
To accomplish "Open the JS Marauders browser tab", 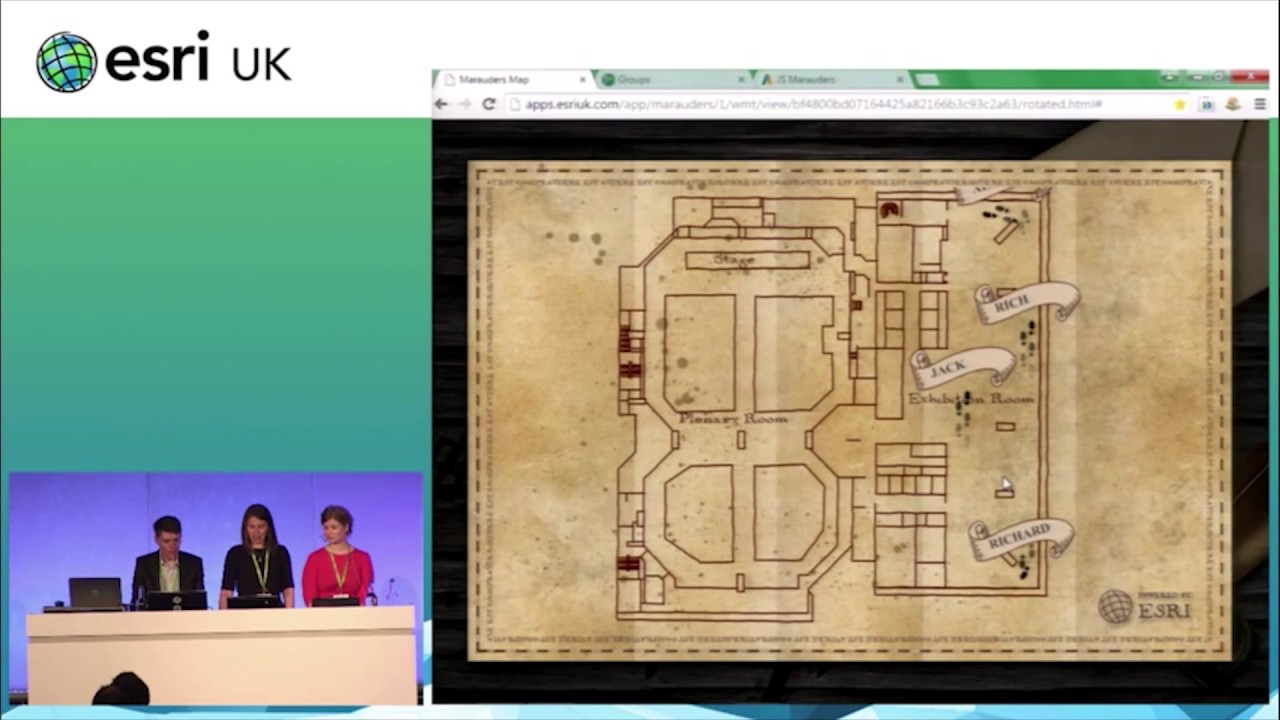I will (833, 80).
